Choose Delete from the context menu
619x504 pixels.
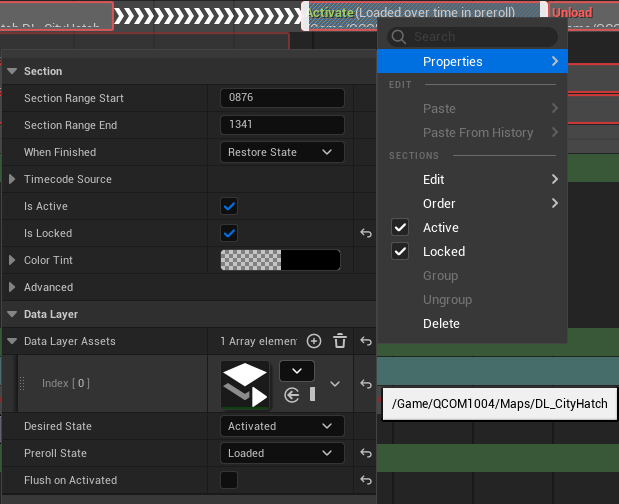472,324
